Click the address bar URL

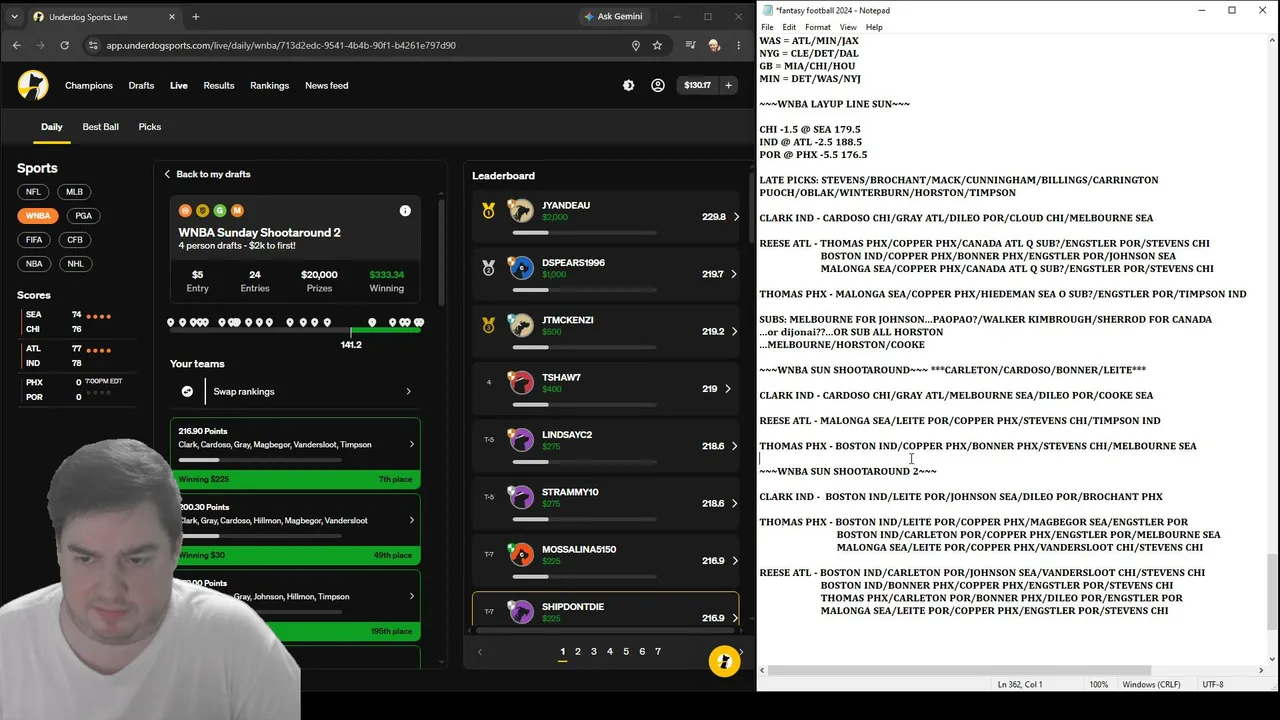click(x=281, y=45)
